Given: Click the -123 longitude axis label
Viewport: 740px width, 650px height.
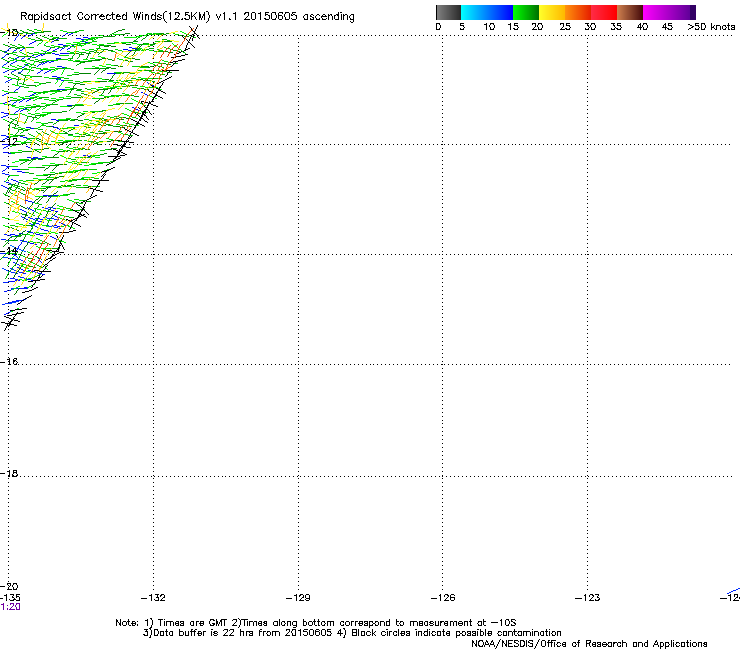Looking at the screenshot, I should point(588,598).
